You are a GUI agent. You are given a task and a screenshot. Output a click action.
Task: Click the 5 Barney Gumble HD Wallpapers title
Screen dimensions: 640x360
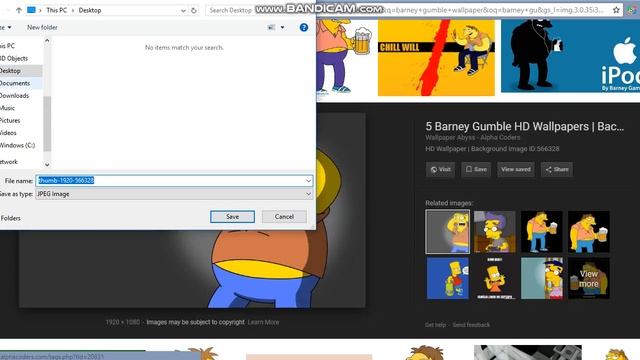coord(524,127)
